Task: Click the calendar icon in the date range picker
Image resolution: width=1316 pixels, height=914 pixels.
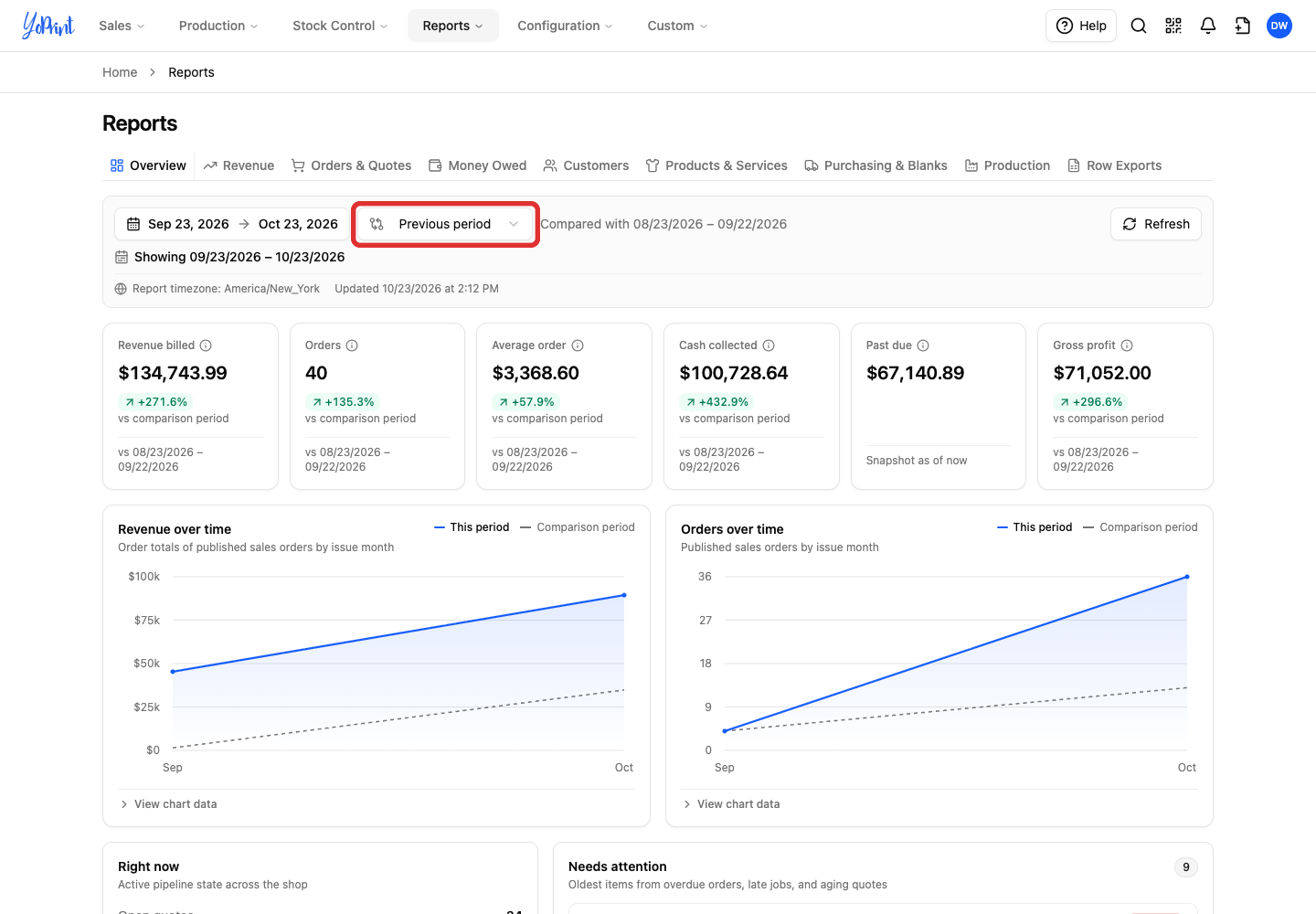Action: pyautogui.click(x=133, y=224)
